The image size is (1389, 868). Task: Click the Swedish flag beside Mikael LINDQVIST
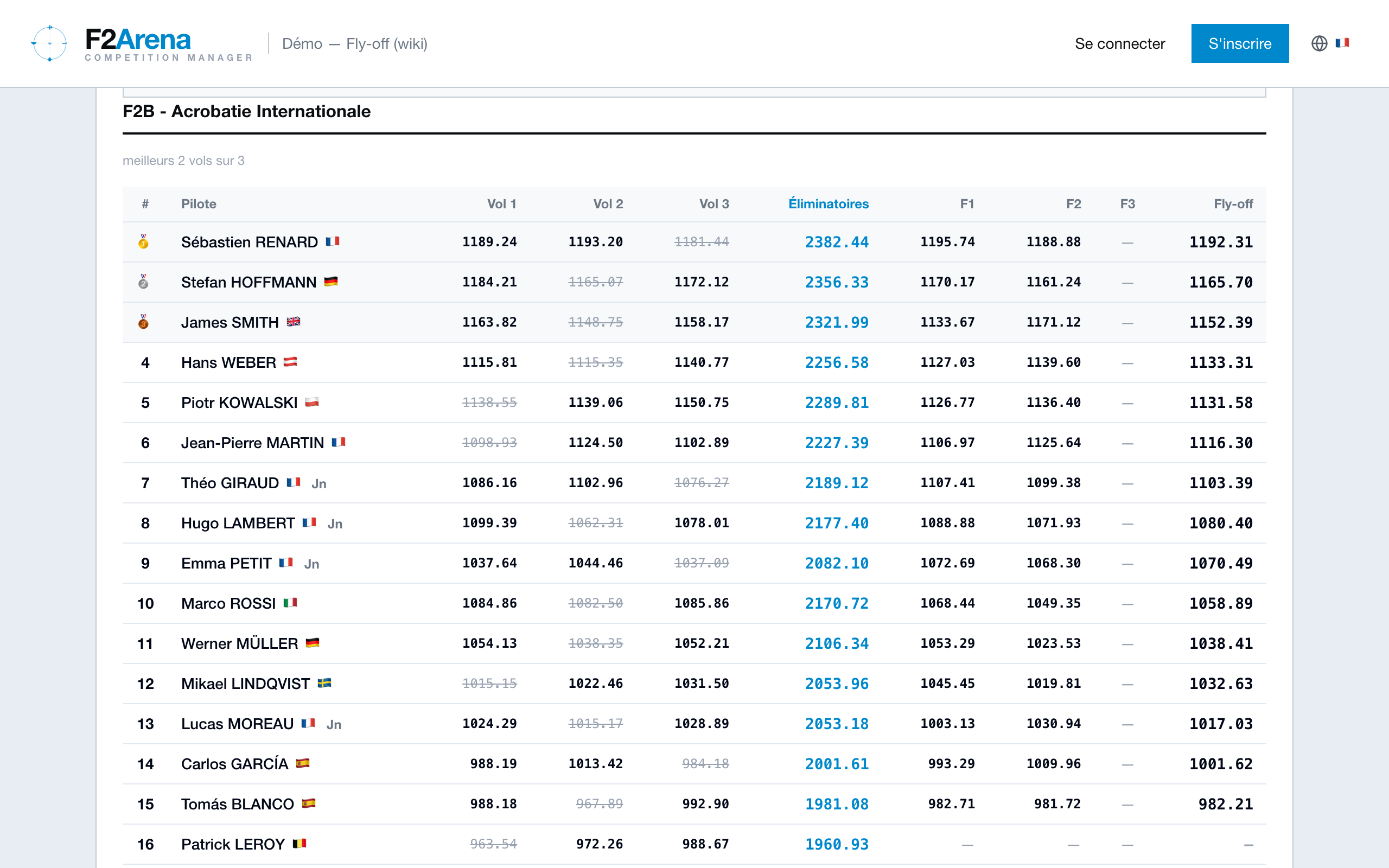(324, 683)
